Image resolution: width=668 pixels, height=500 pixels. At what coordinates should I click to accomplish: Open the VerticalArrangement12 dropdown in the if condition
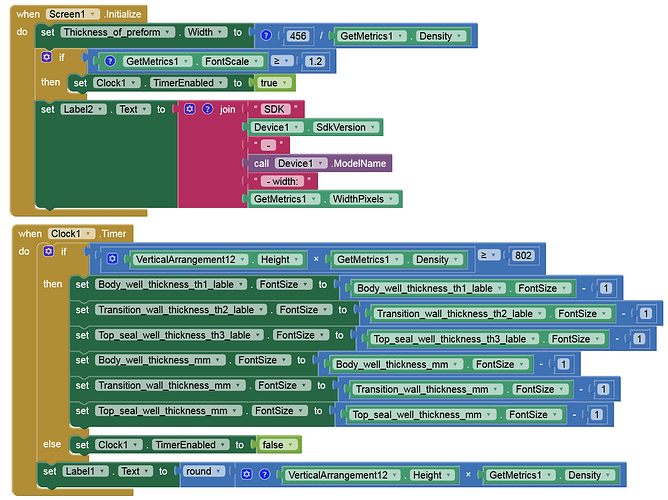click(x=190, y=260)
